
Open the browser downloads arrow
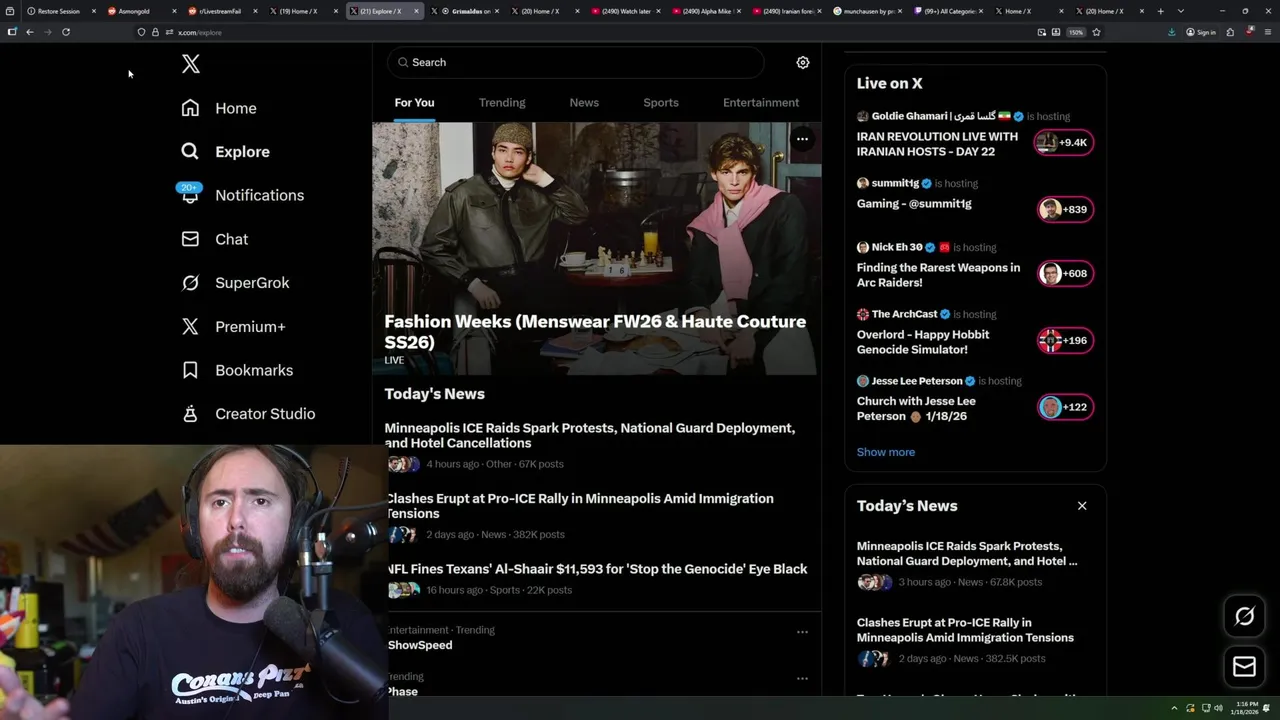(x=1171, y=32)
